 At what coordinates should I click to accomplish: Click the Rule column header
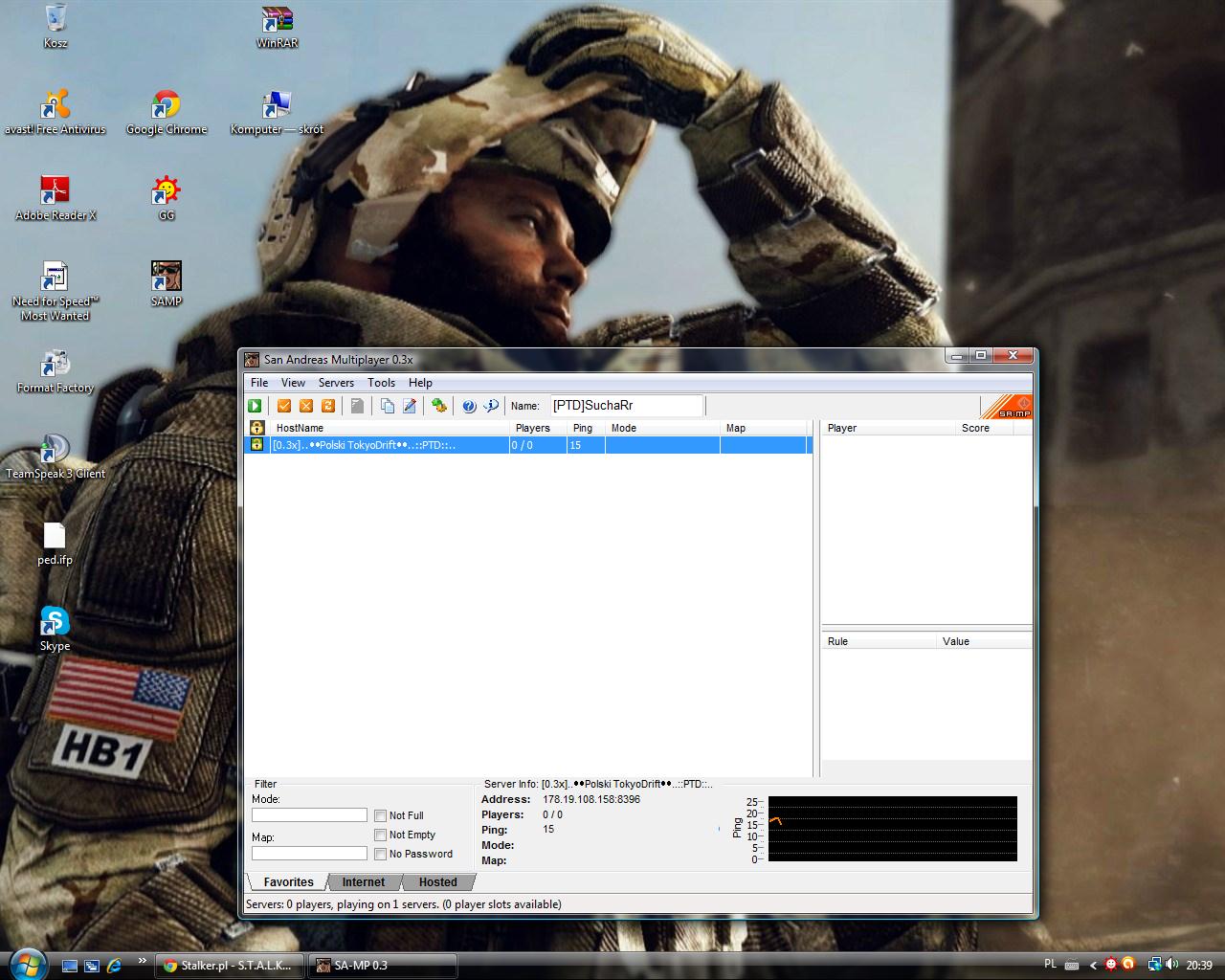point(879,641)
